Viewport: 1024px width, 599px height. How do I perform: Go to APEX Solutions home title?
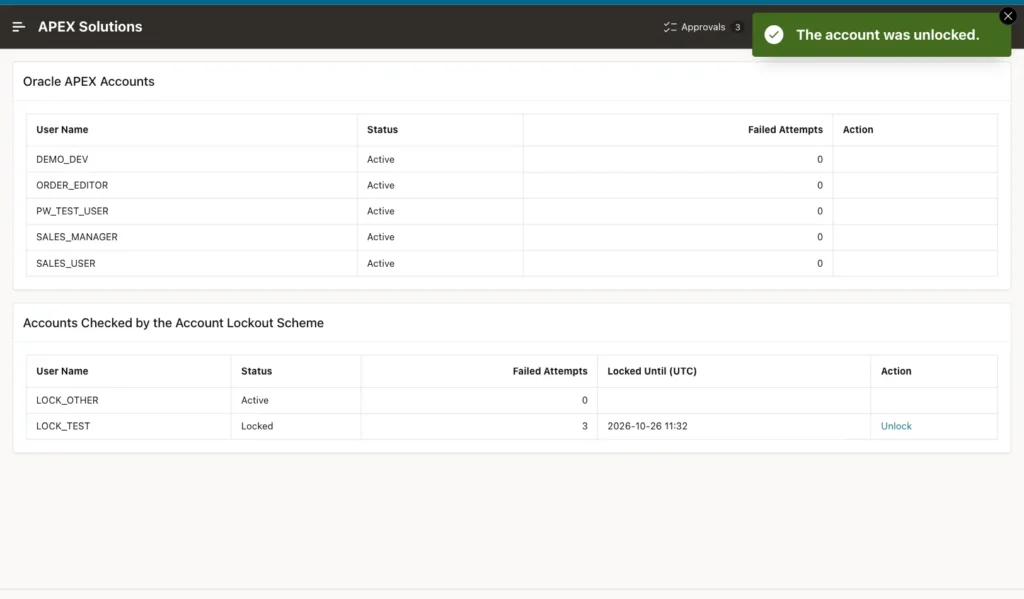coord(90,27)
